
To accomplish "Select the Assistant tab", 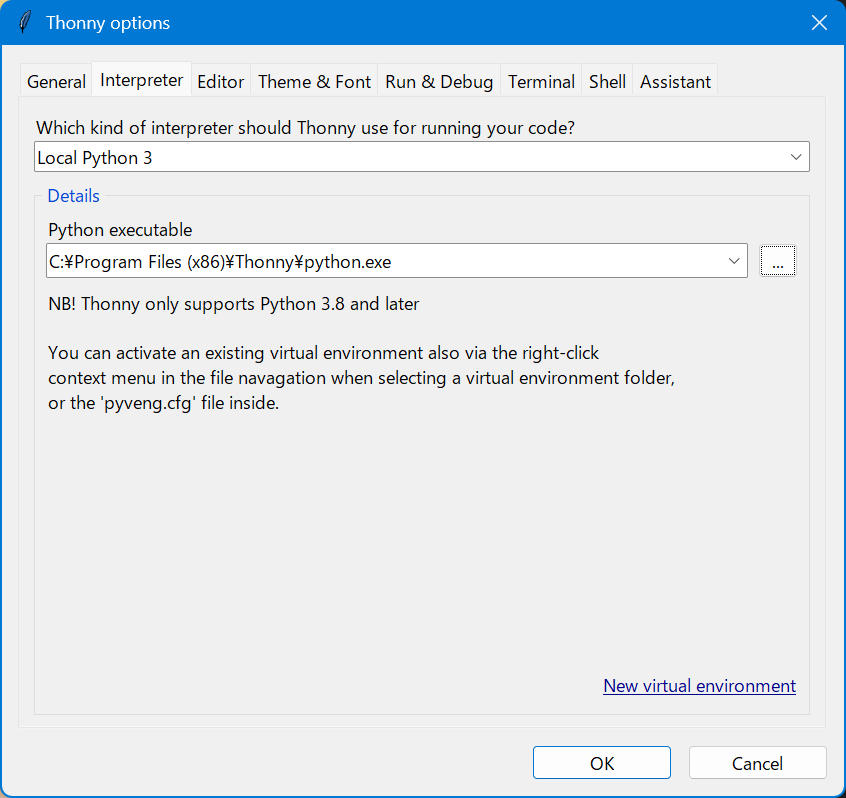I will coord(675,81).
